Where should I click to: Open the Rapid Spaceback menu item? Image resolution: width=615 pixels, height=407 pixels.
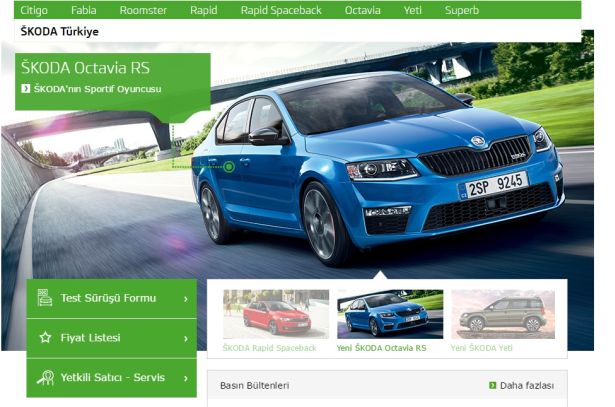tap(281, 10)
